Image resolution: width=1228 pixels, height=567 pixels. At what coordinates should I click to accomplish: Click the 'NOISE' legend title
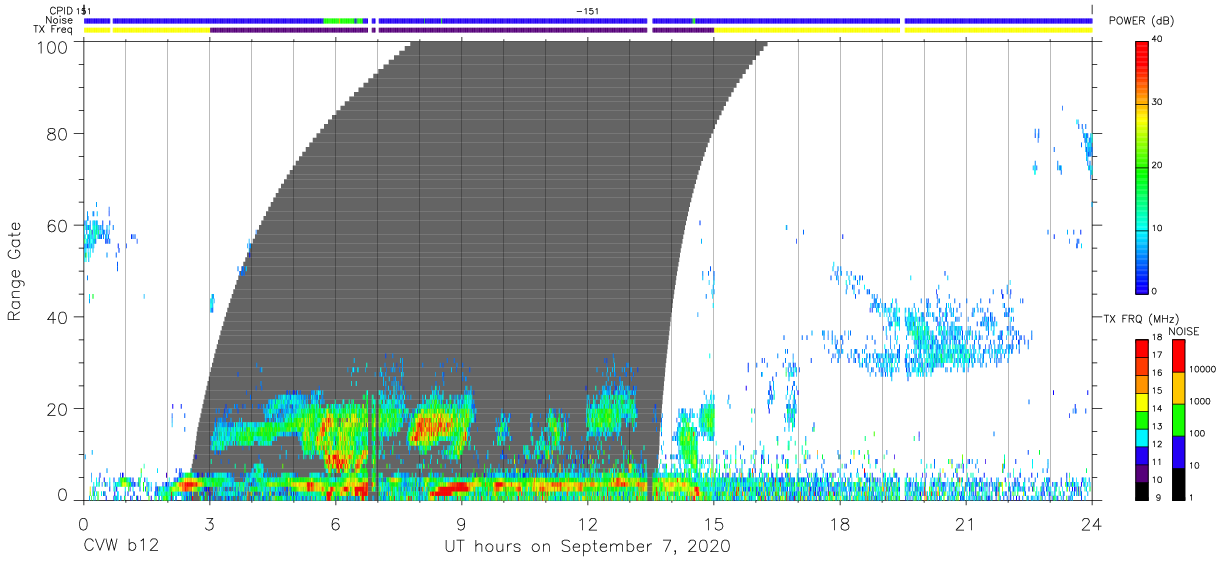coord(1184,331)
